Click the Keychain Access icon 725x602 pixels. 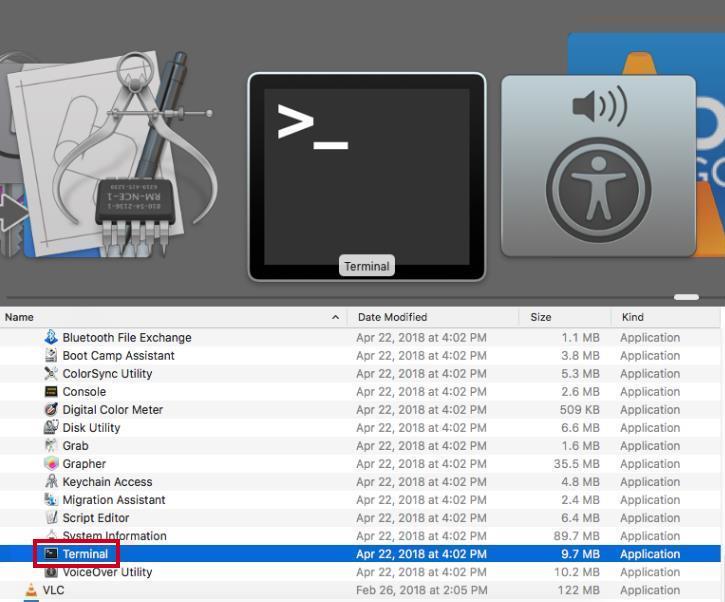click(51, 481)
